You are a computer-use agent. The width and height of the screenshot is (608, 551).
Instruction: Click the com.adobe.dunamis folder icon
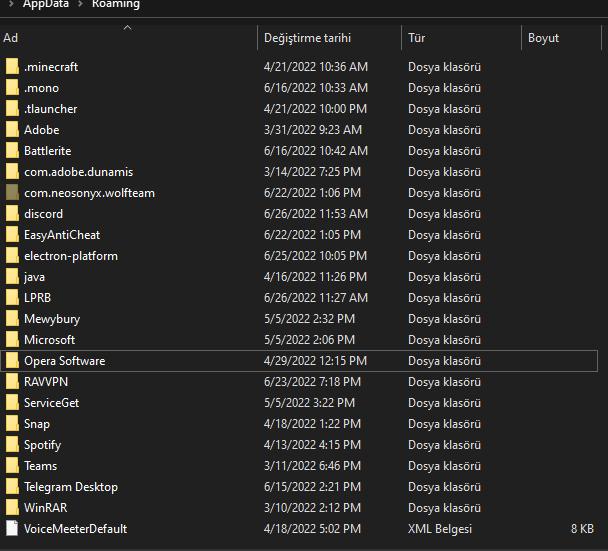(x=12, y=171)
